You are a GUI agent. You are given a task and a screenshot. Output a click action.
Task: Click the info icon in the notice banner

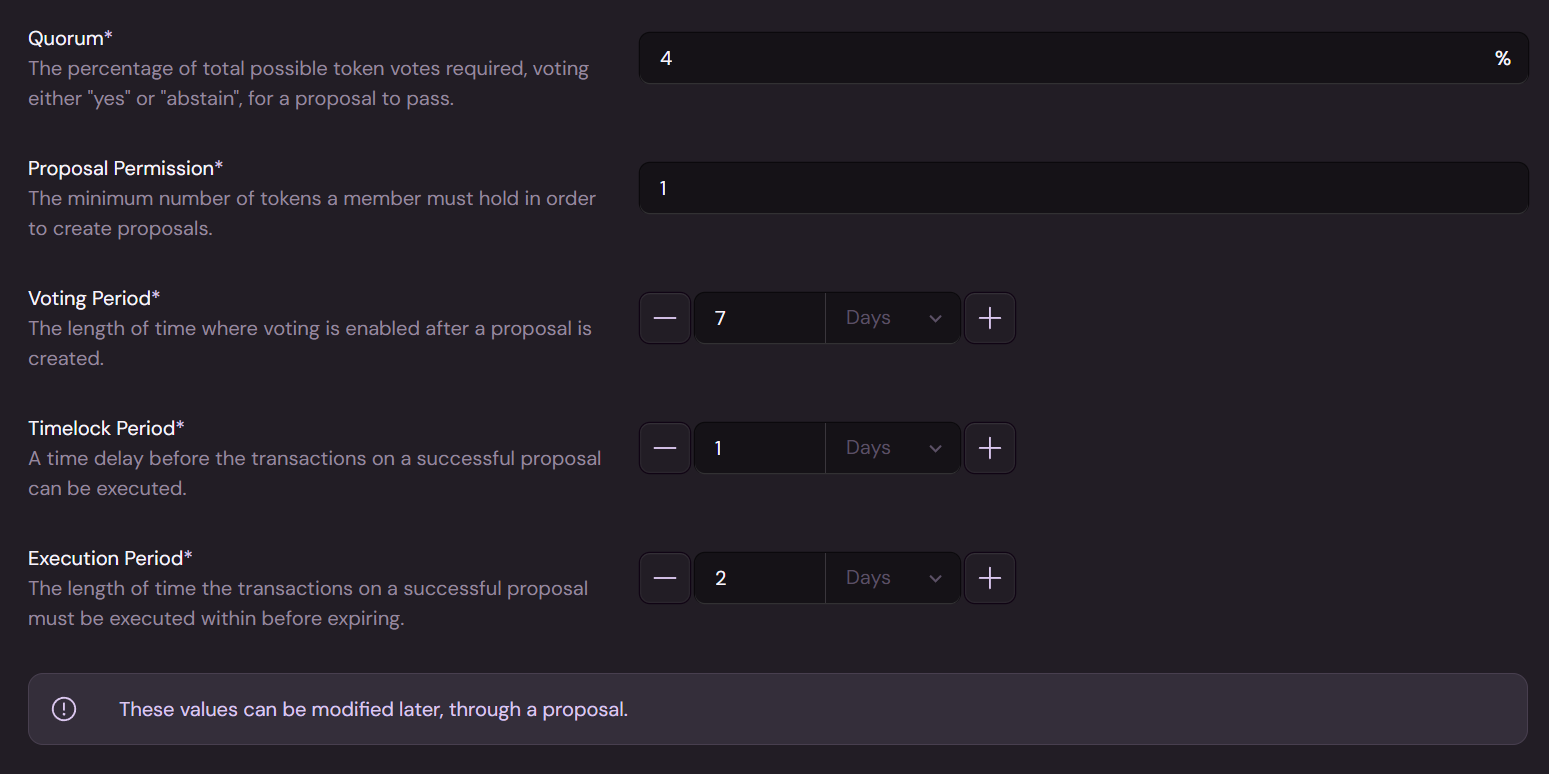64,709
